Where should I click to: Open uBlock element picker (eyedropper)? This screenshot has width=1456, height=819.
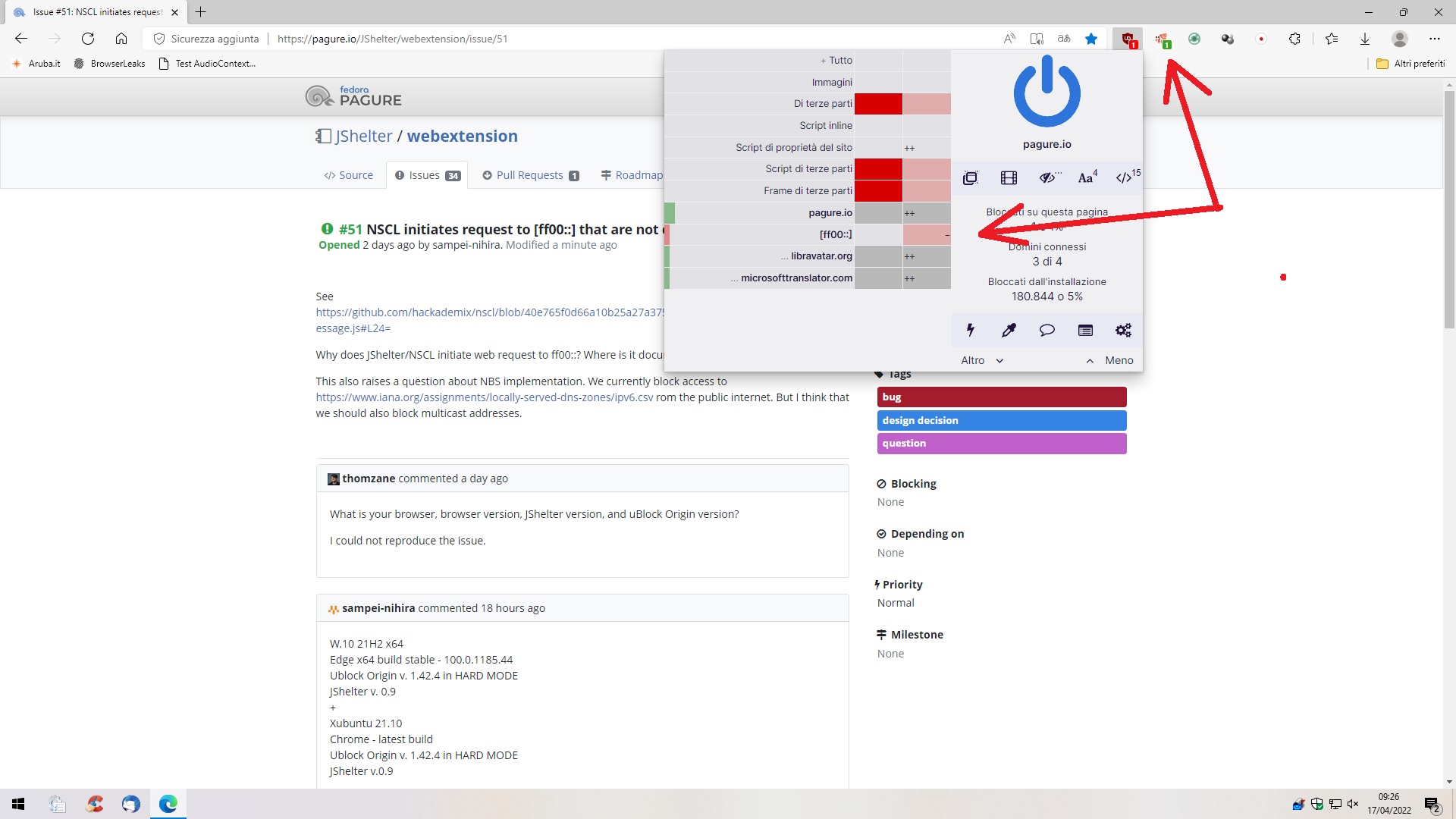click(x=1009, y=330)
